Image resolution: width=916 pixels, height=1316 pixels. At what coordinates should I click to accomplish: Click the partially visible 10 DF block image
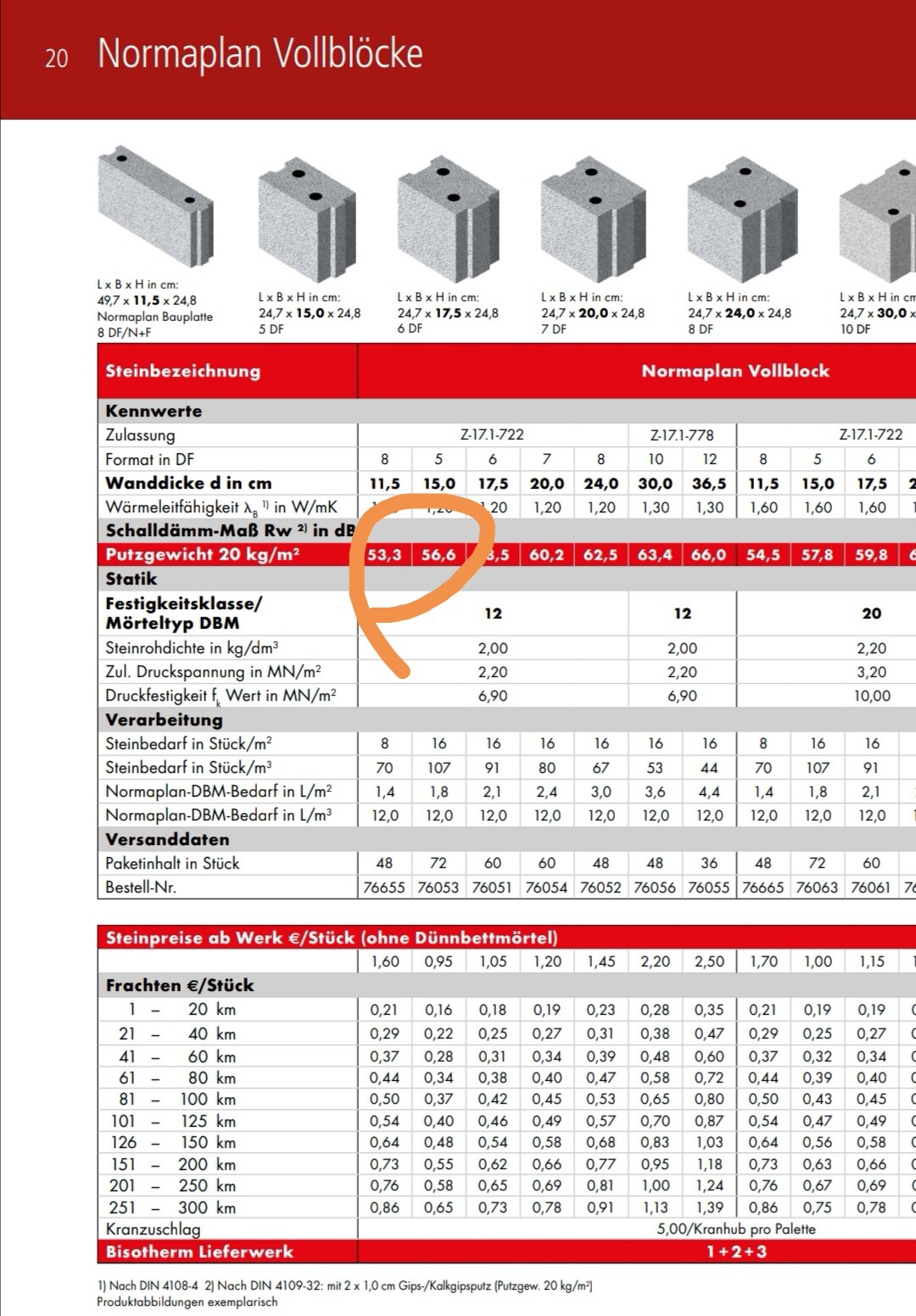tap(878, 221)
